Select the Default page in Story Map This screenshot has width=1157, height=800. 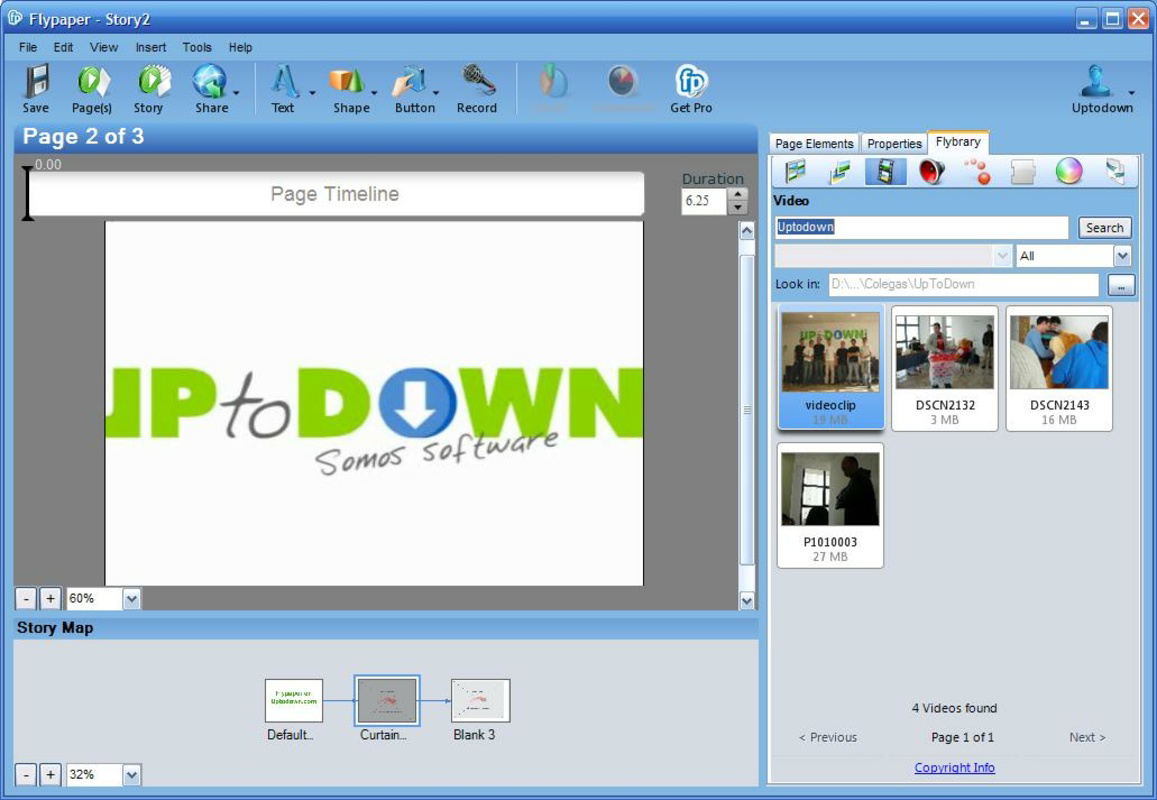(294, 700)
